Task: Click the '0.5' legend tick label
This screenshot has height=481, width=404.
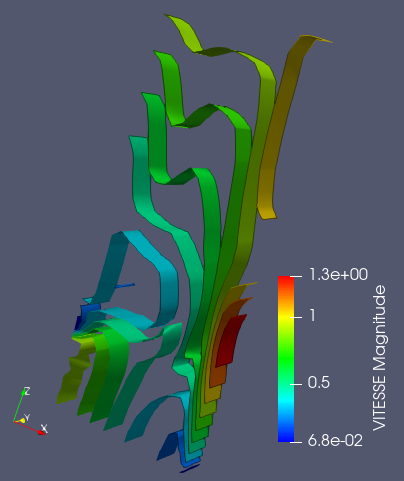Action: point(319,383)
